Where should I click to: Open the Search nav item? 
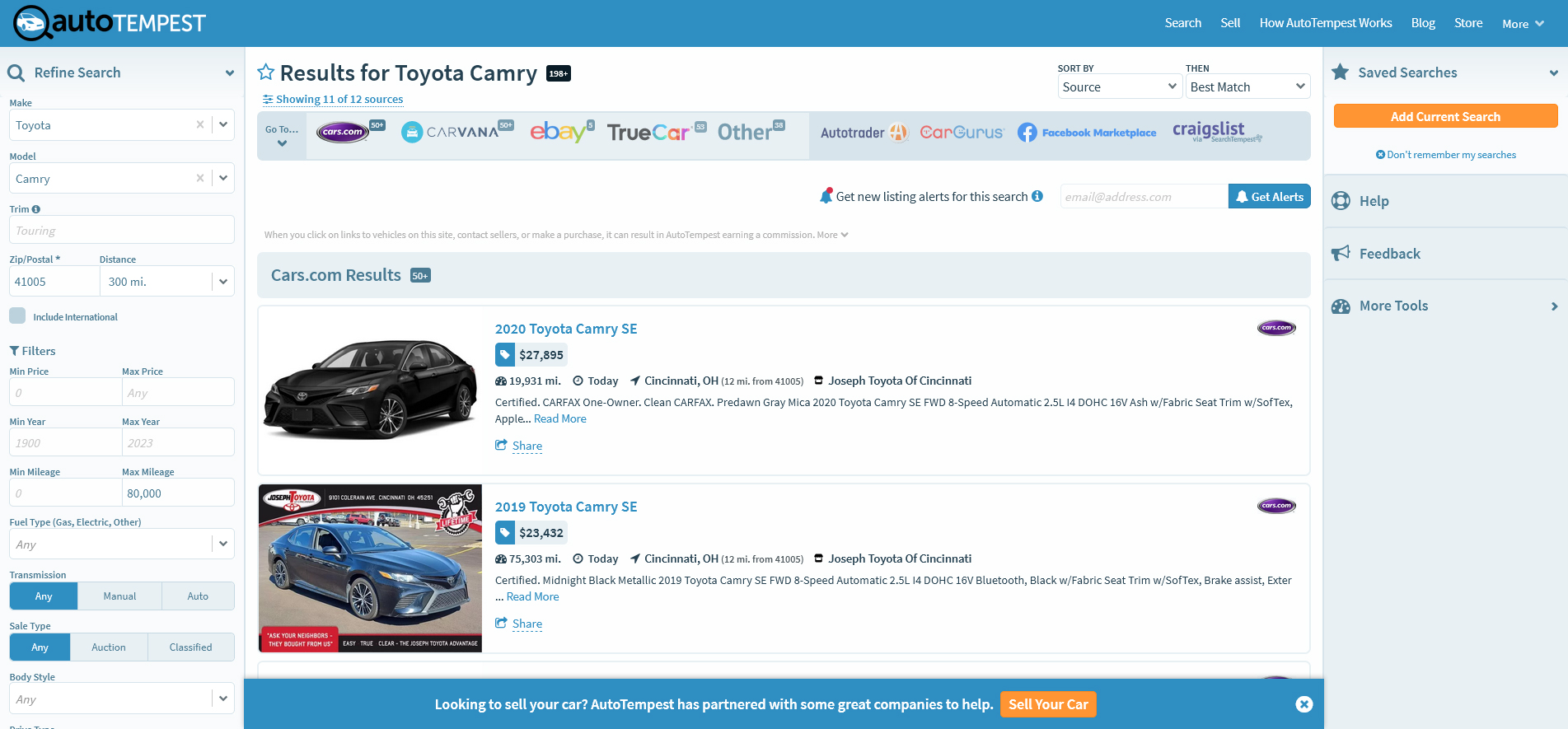[x=1182, y=23]
